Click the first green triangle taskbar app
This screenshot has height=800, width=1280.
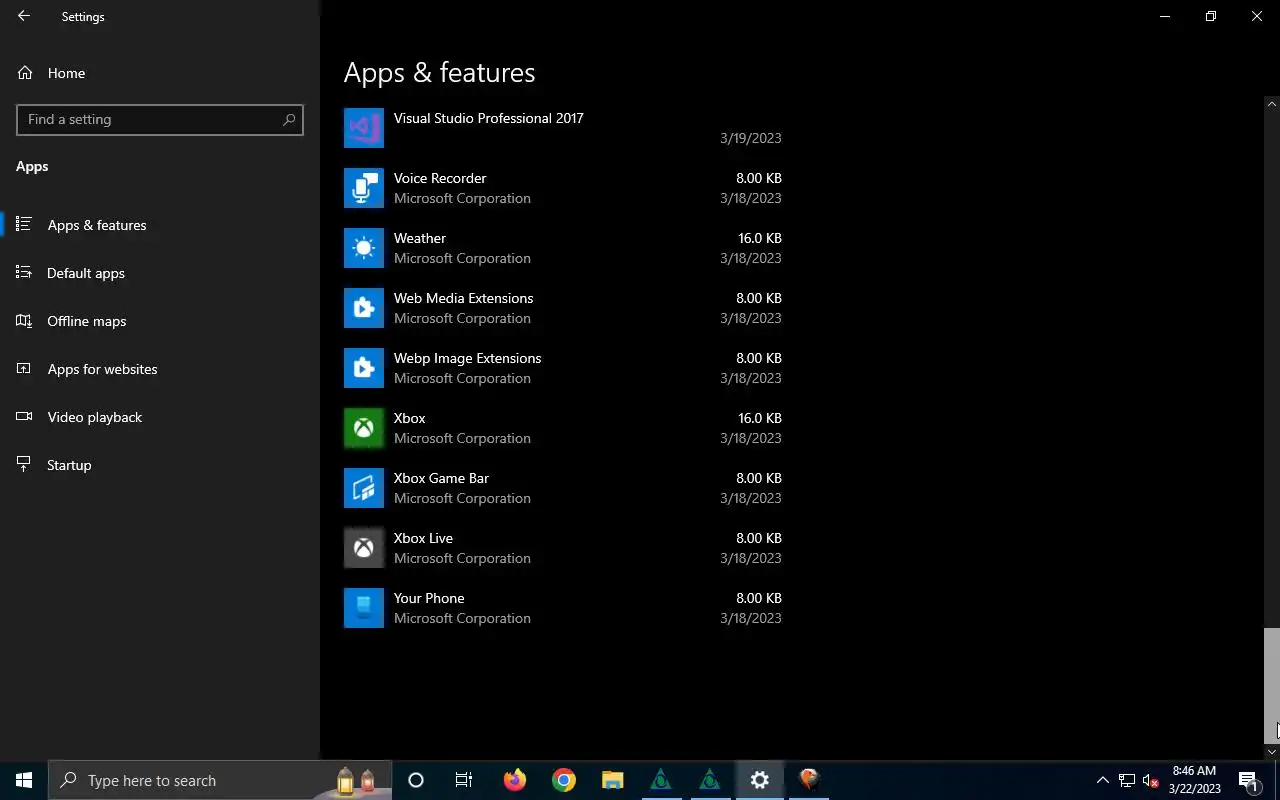661,780
